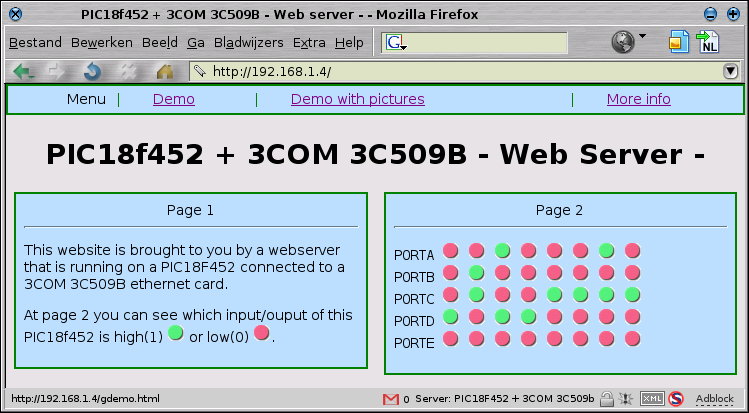Click last PORTE red indicator

[x=632, y=339]
